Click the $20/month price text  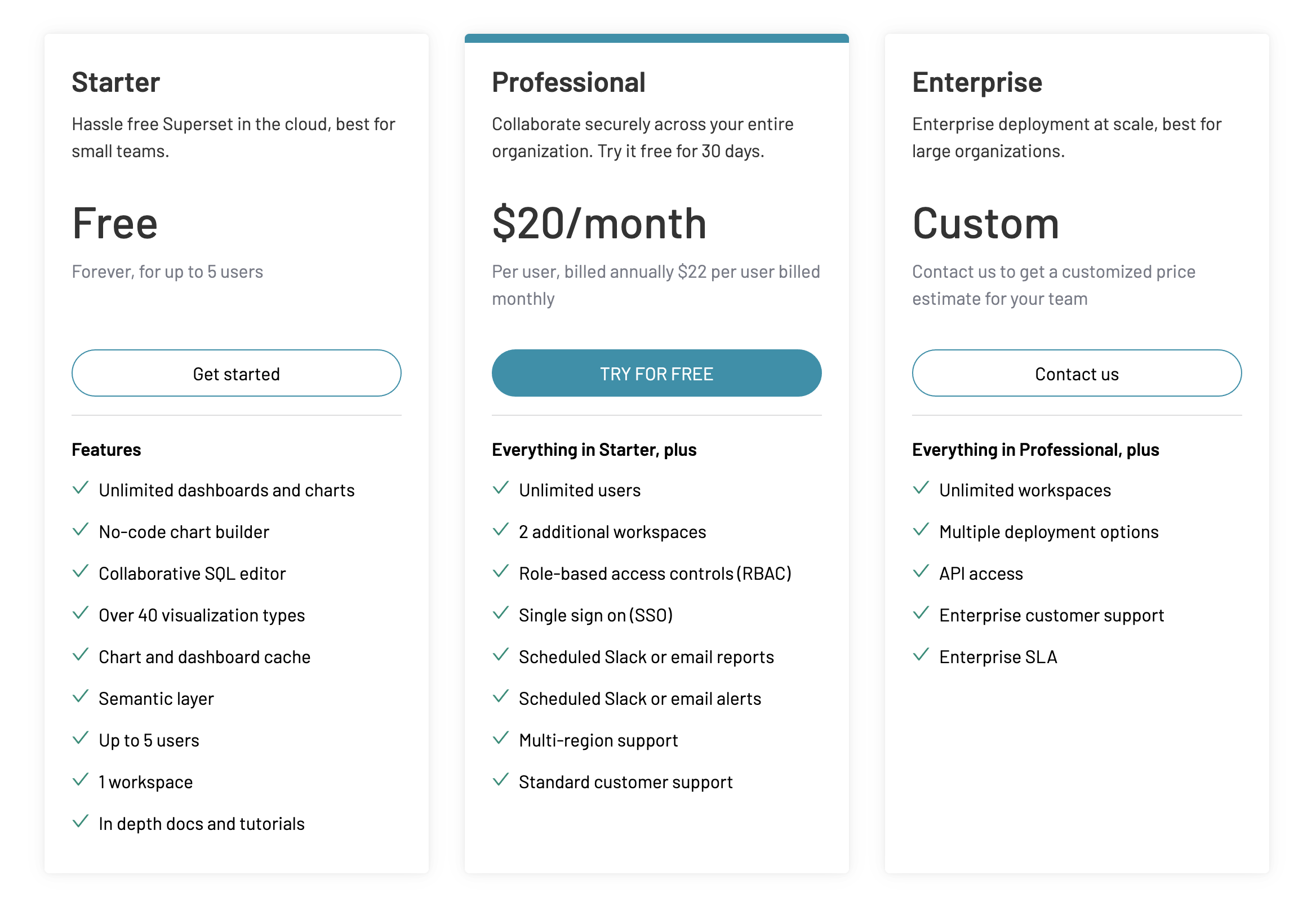(599, 223)
